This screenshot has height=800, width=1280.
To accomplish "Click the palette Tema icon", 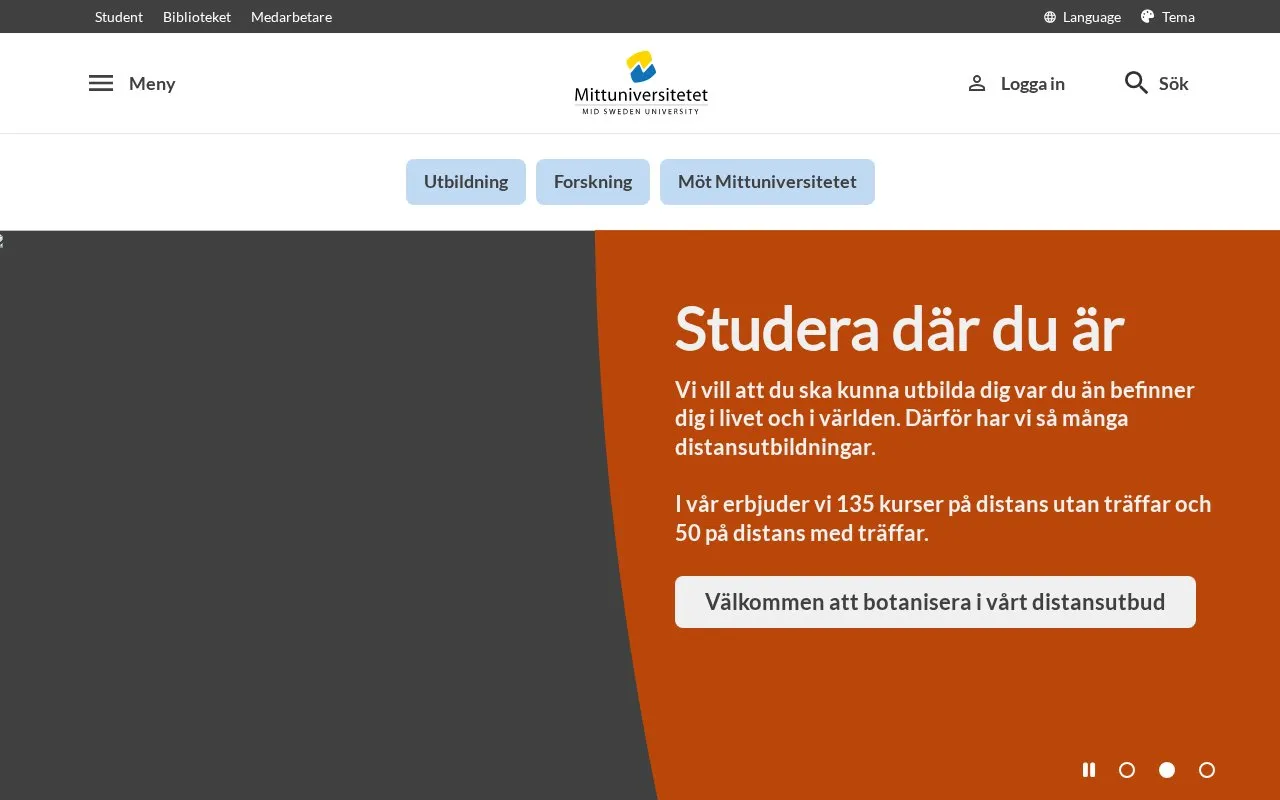I will (x=1148, y=16).
